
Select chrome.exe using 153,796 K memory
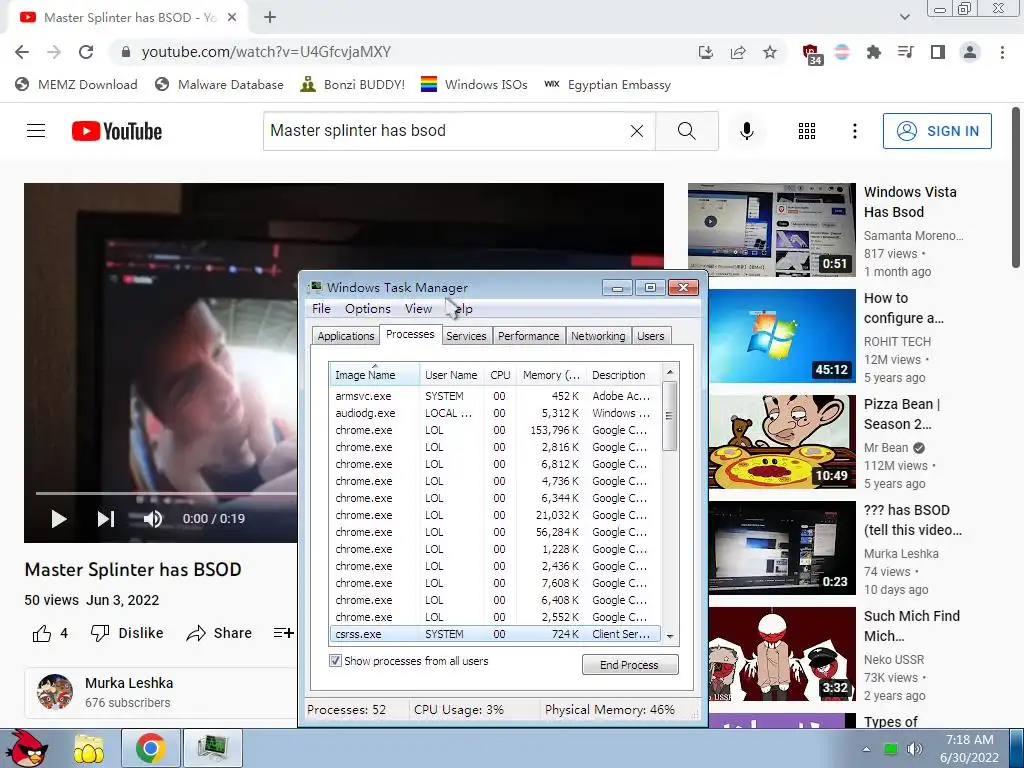pyautogui.click(x=494, y=430)
